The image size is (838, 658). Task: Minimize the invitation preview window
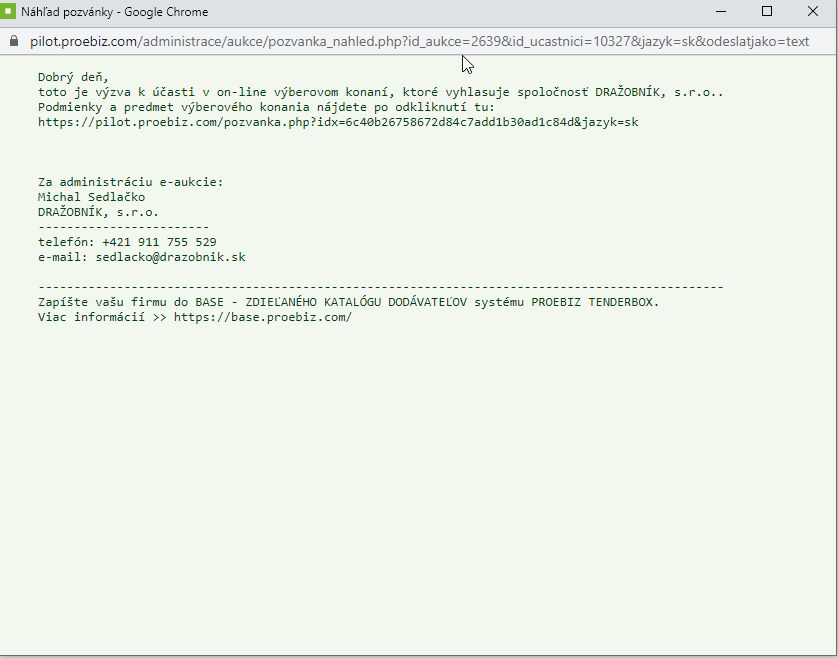720,12
